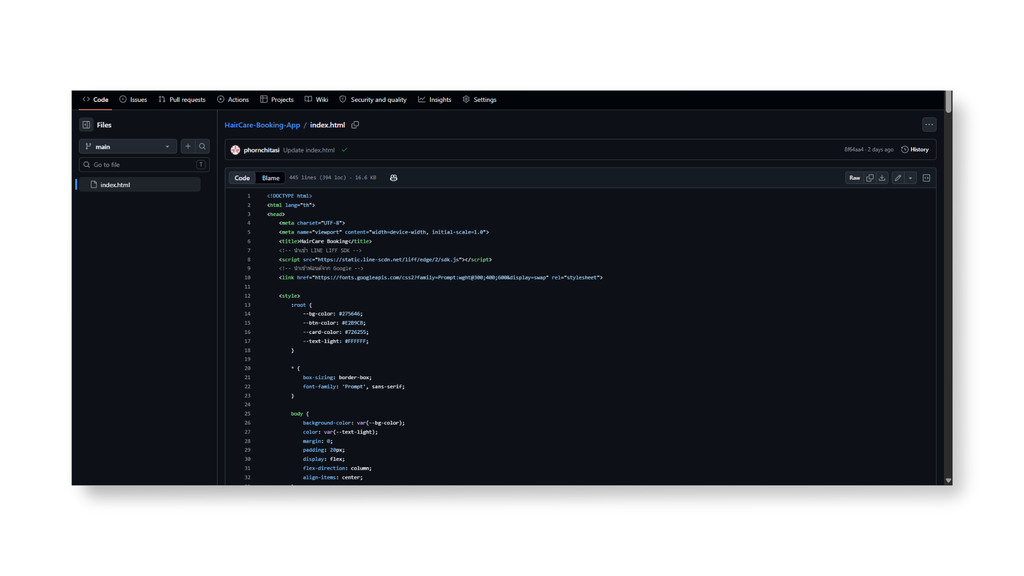Click the --btn-color code line
Image resolution: width=1024 pixels, height=576 pixels.
334,323
